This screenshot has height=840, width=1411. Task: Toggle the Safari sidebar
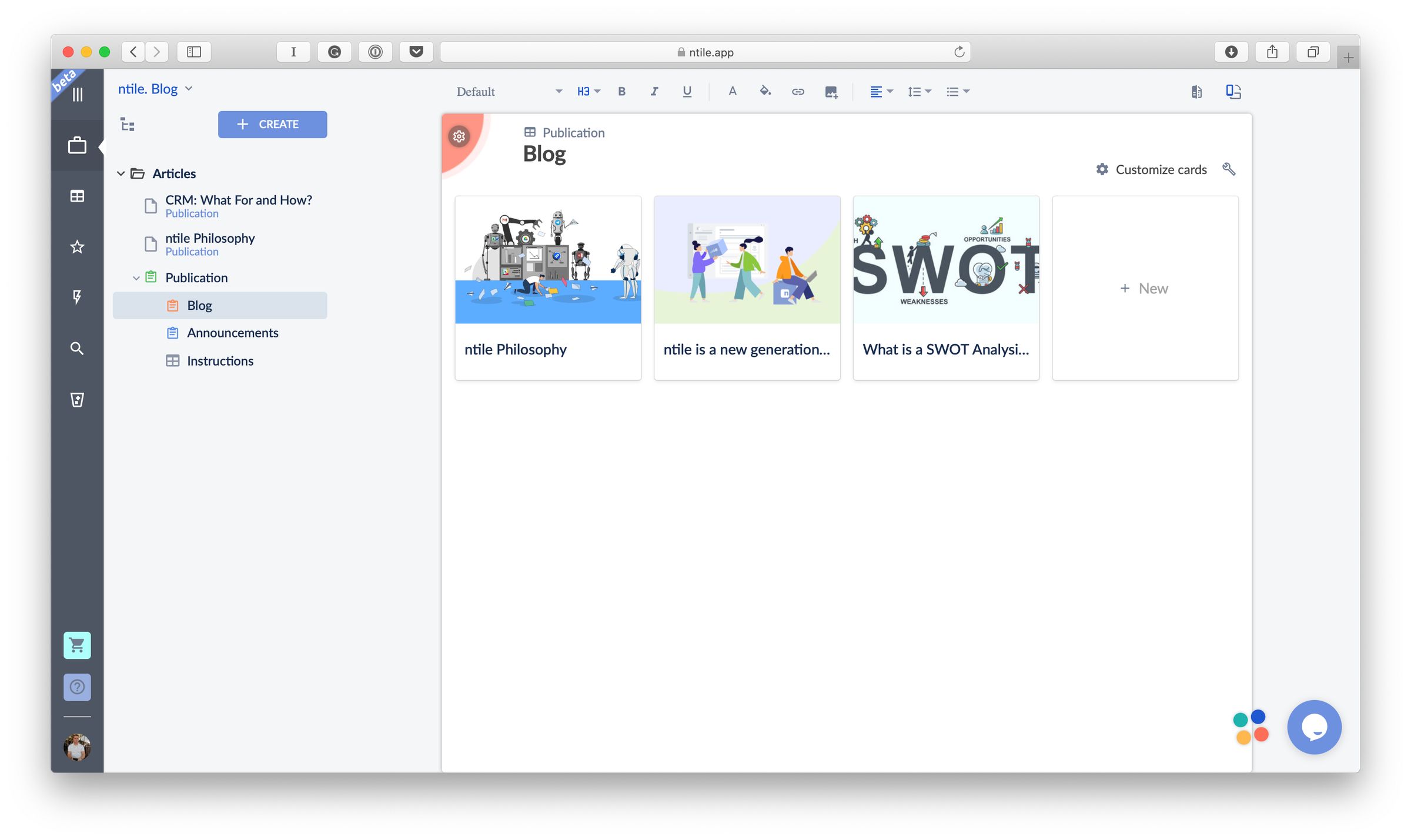[x=193, y=52]
